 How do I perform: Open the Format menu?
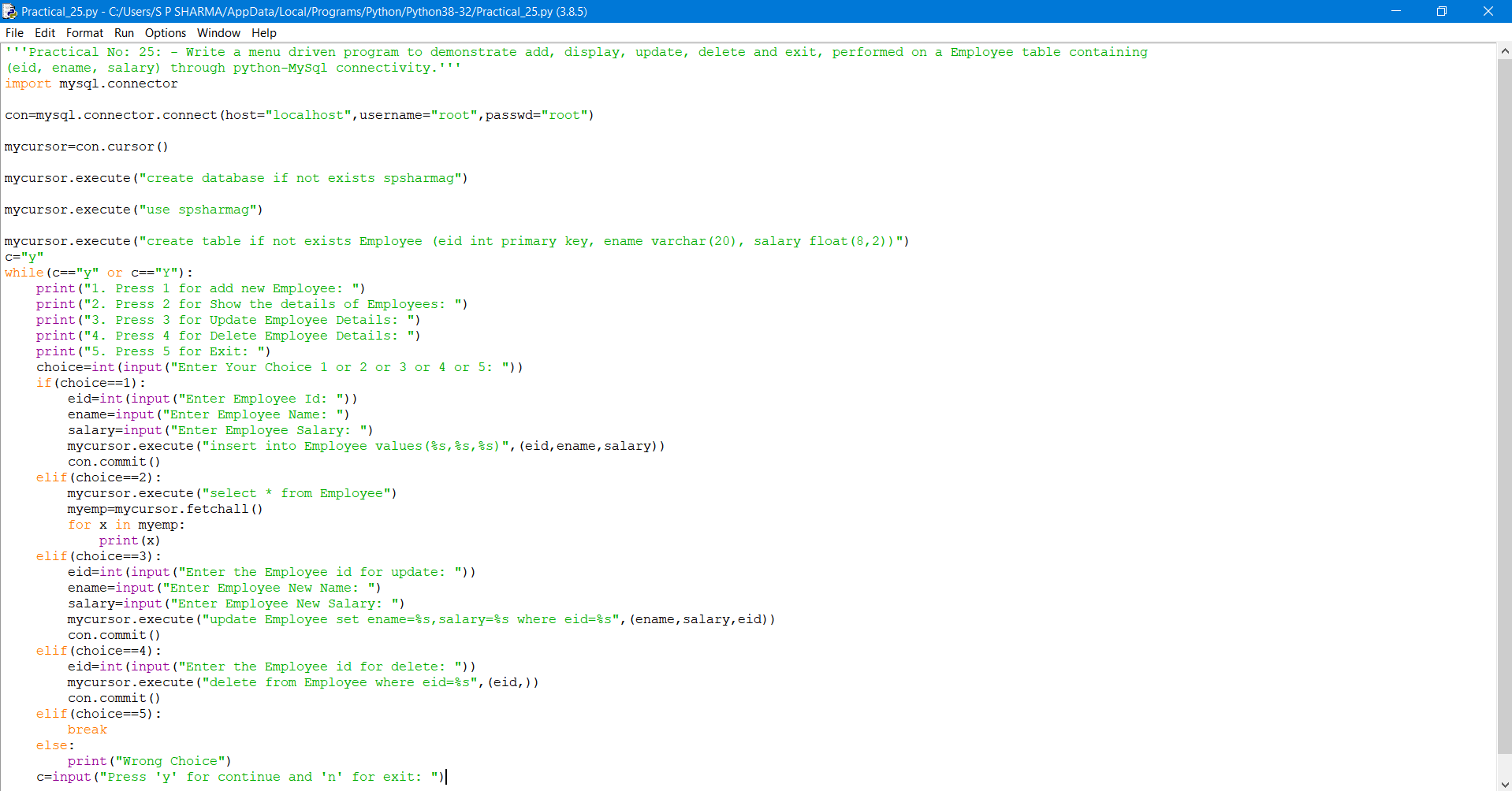pos(84,33)
